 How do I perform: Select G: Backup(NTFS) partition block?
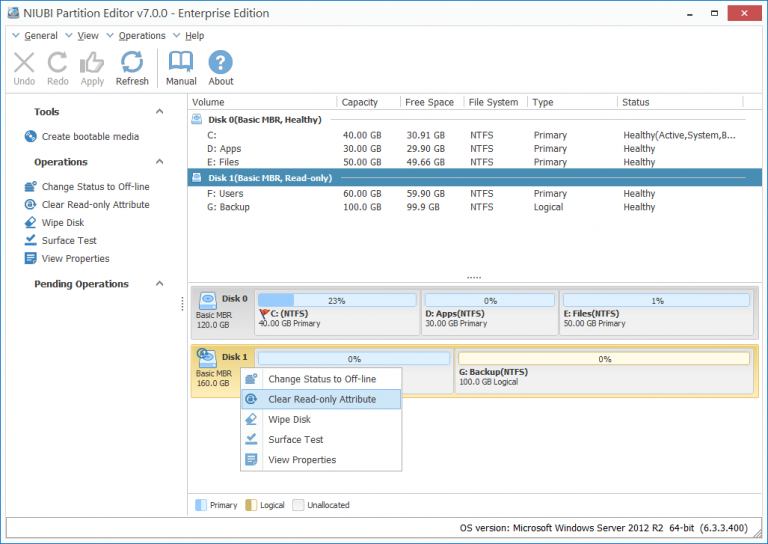point(604,371)
